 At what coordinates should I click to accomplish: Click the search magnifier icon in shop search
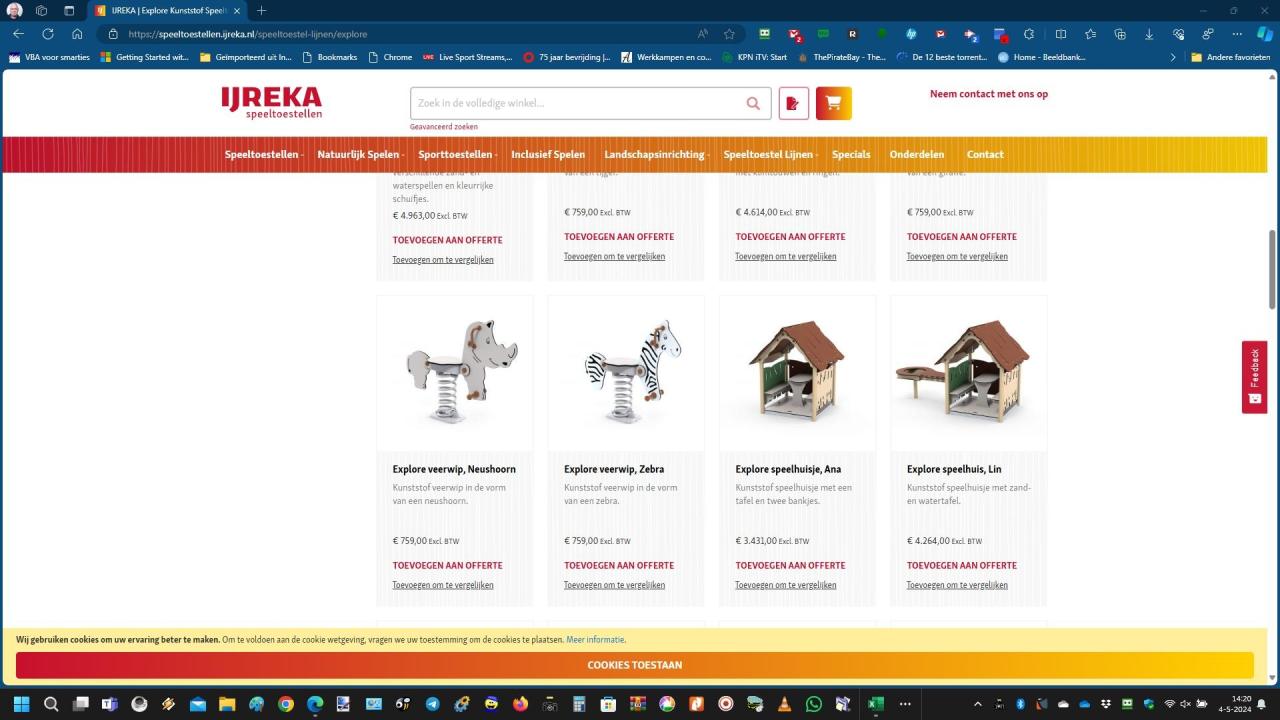pyautogui.click(x=753, y=103)
